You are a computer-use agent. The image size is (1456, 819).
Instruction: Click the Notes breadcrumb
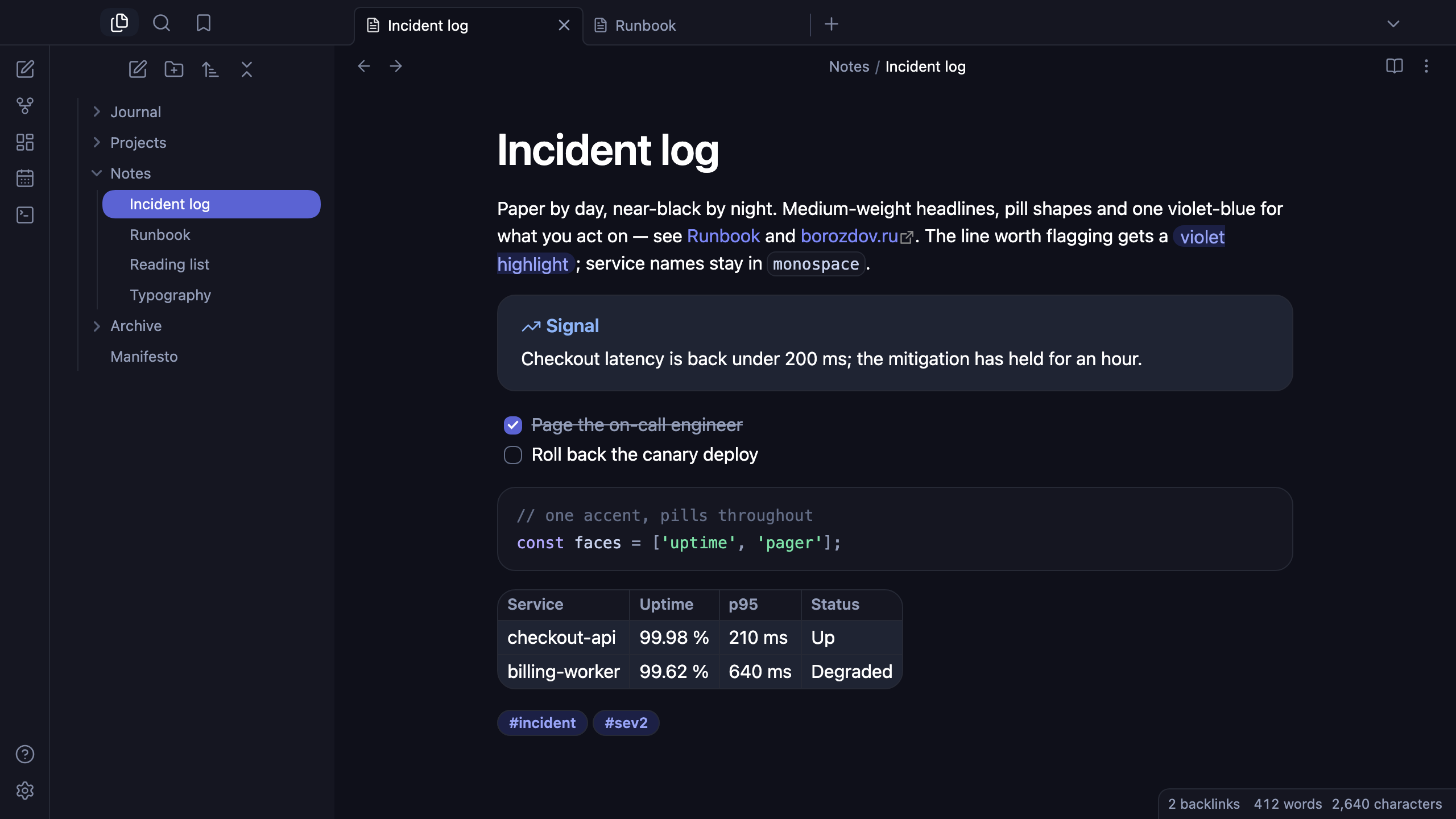point(849,67)
